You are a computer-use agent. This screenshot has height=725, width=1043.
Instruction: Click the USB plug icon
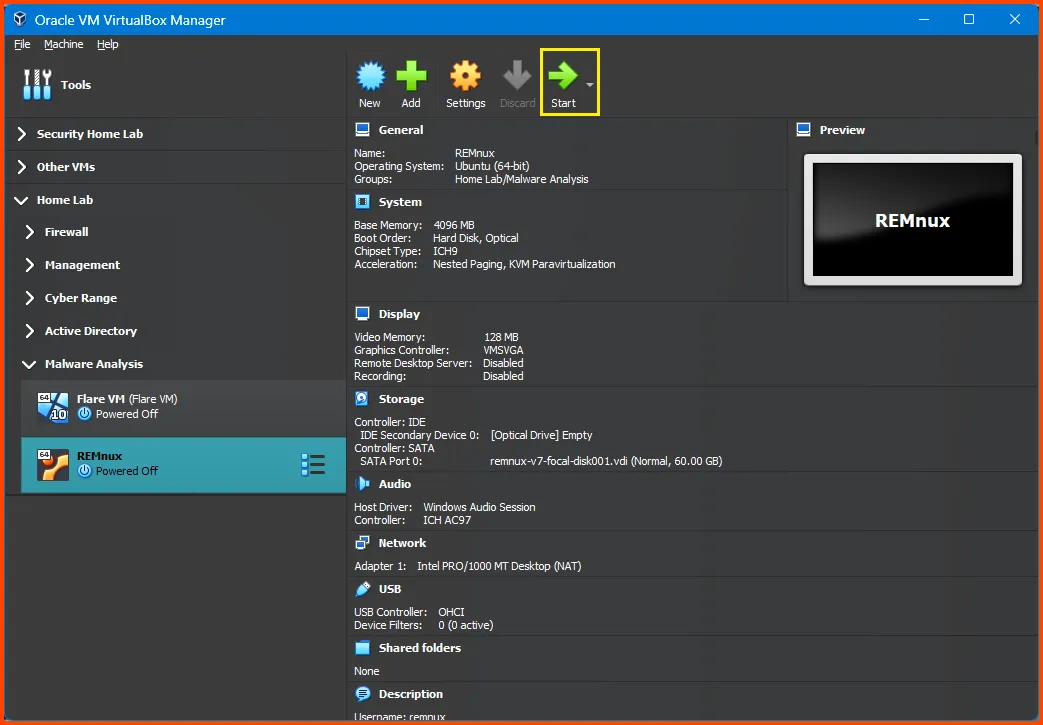[363, 589]
